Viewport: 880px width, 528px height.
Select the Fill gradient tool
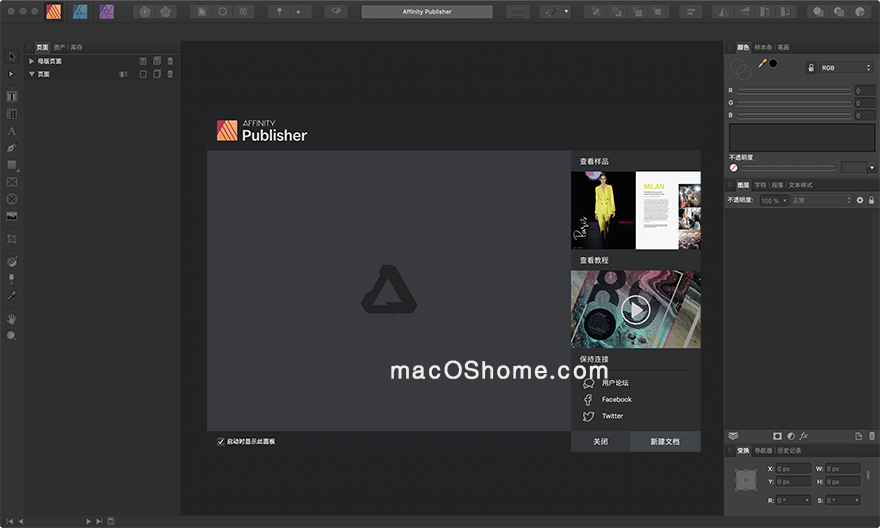tap(12, 262)
